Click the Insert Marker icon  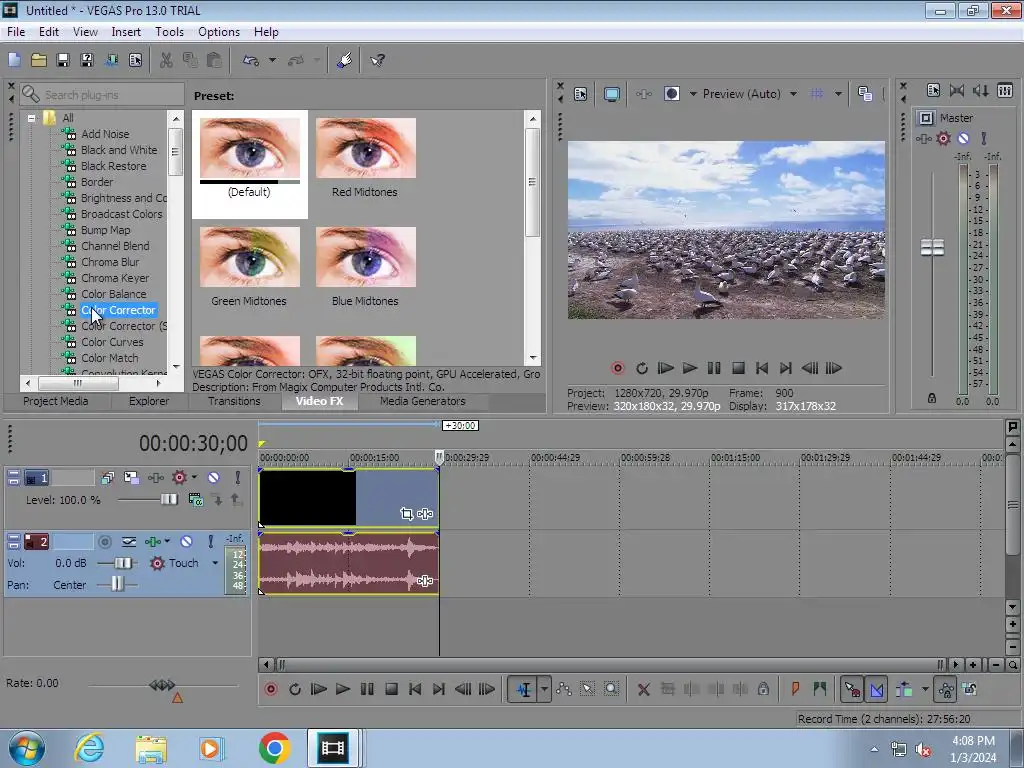pos(795,689)
